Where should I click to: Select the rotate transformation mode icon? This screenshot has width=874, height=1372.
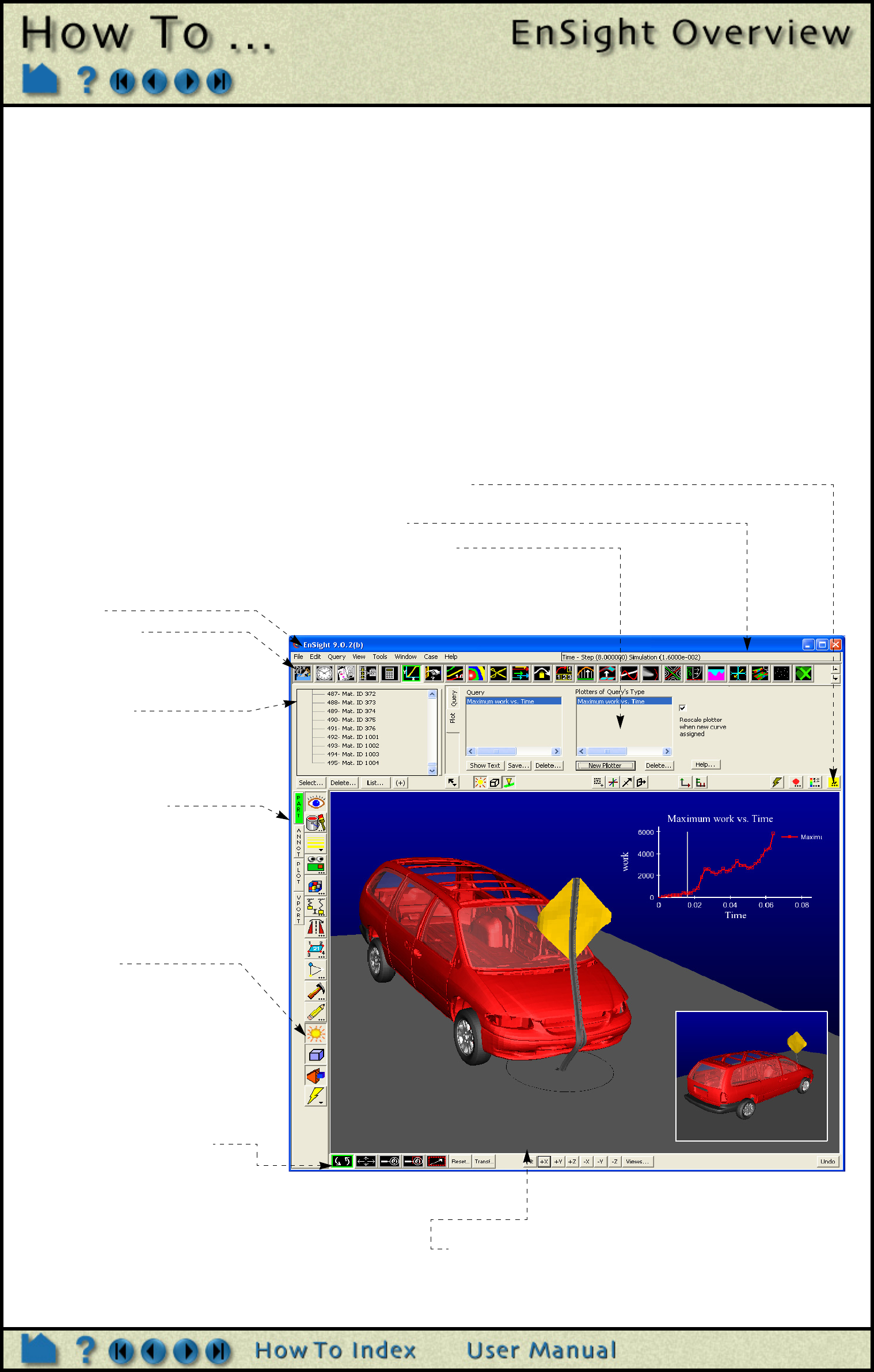342,1161
